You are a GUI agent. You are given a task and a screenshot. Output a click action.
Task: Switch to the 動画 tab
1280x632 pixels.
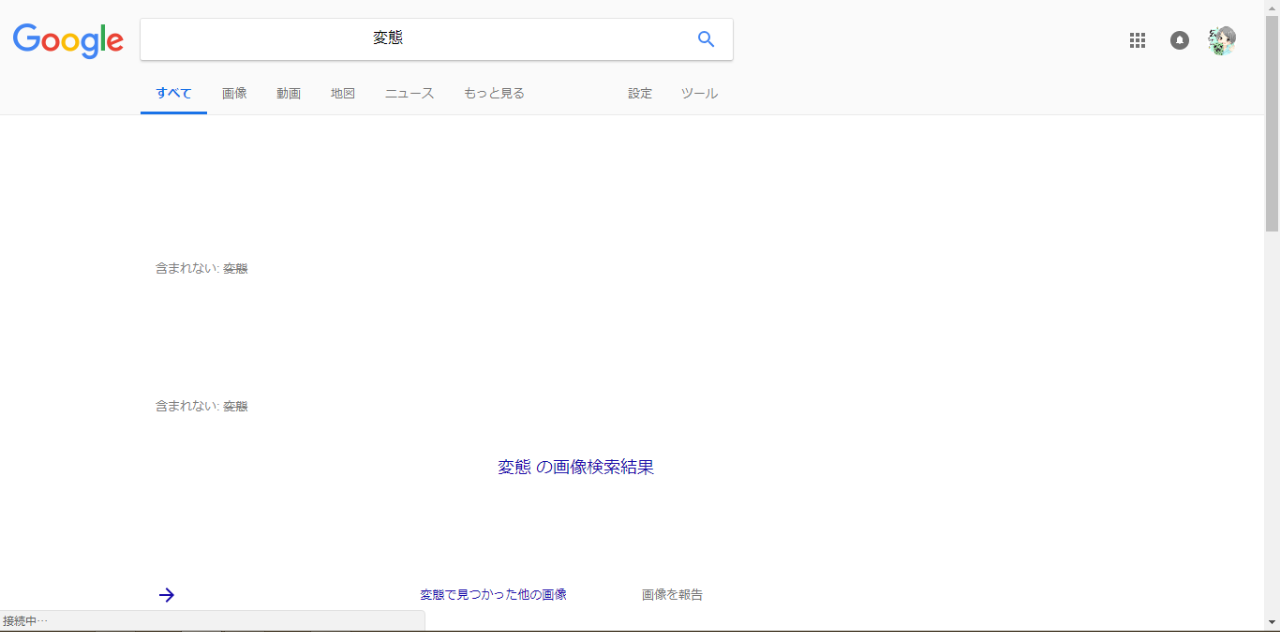pos(289,93)
